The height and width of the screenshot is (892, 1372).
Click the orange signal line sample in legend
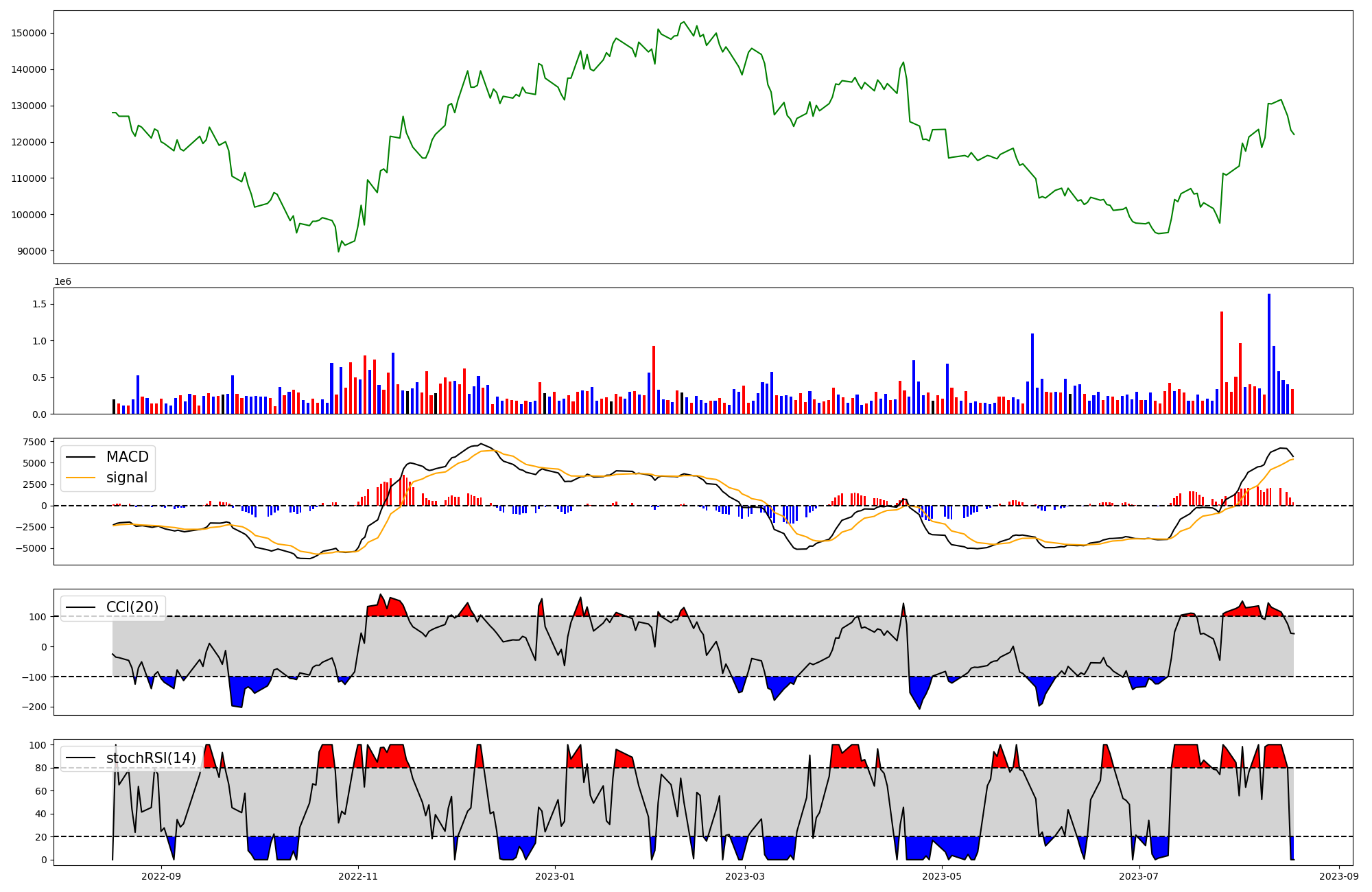(81, 478)
